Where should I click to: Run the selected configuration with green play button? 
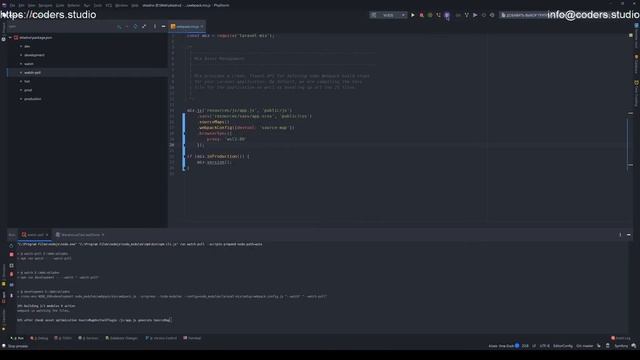(x=413, y=15)
